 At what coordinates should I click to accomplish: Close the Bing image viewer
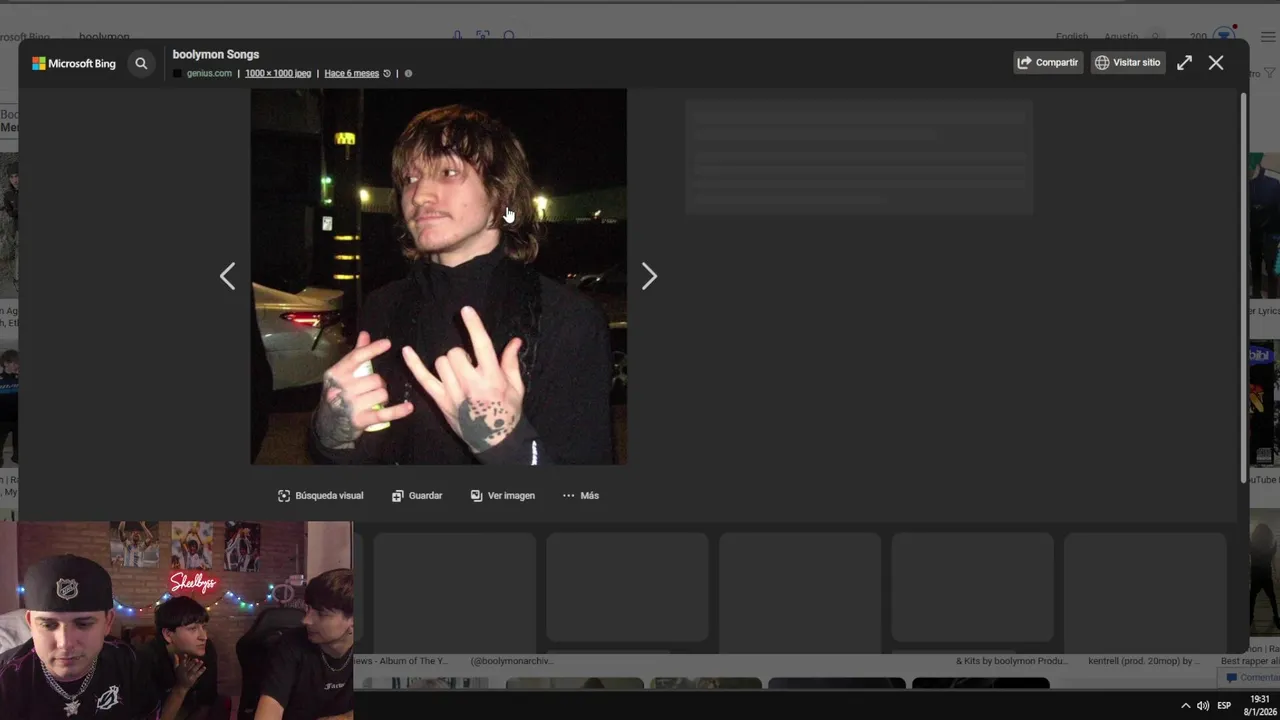point(1216,62)
